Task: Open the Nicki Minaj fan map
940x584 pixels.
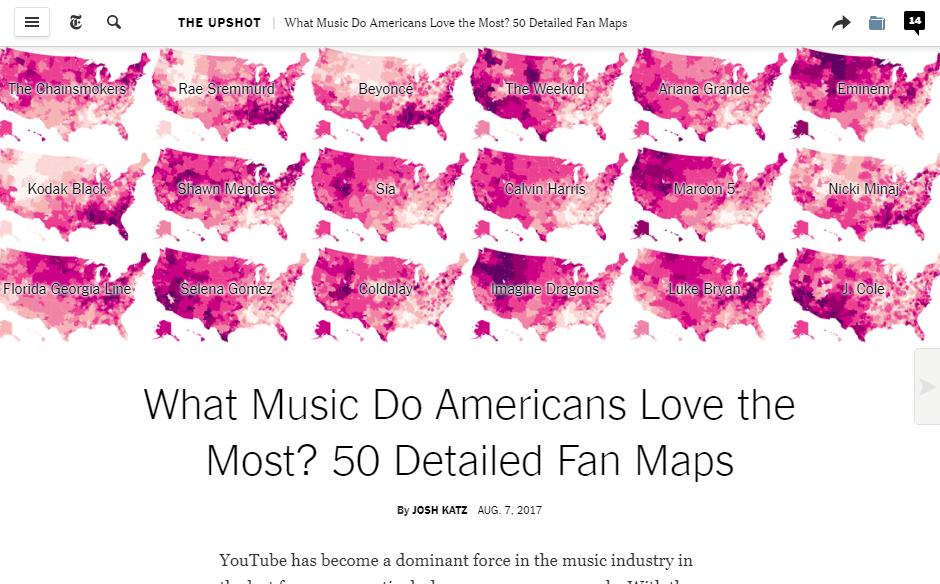Action: tap(864, 189)
